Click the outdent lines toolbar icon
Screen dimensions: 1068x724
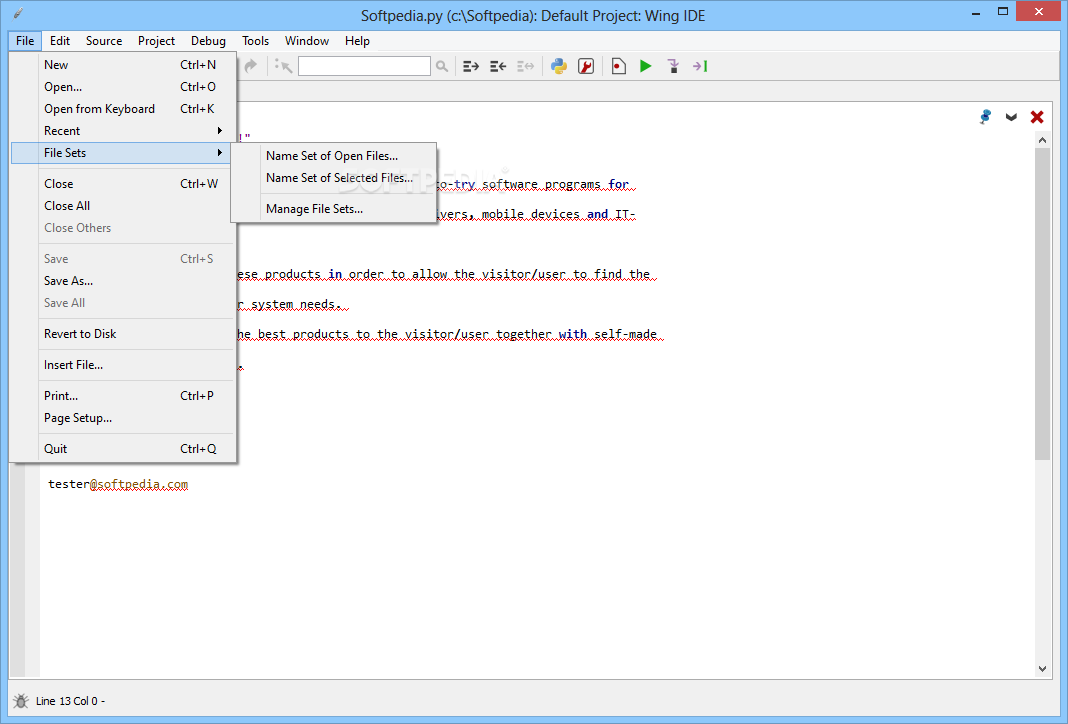pyautogui.click(x=498, y=66)
